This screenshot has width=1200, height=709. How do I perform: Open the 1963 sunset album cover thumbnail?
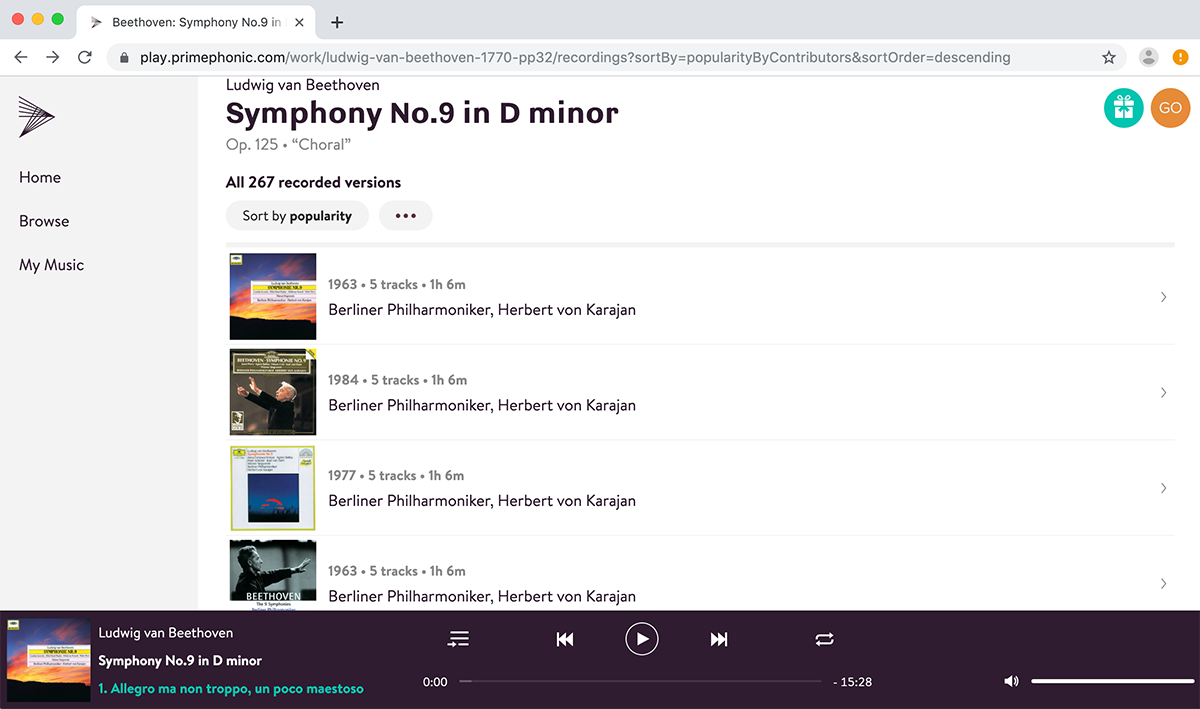(273, 297)
